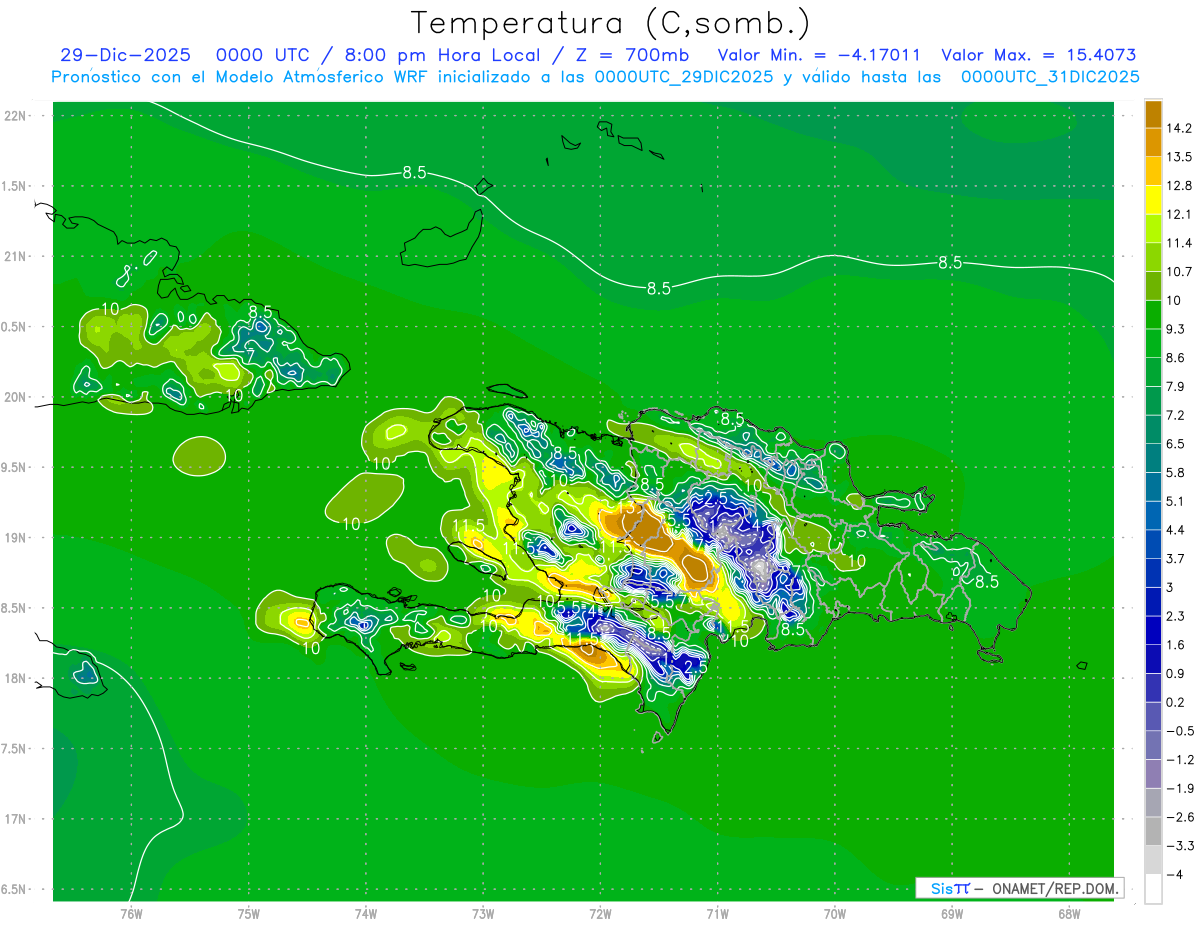Click the '76W' longitude label
Viewport: 1200px width, 927px height.
pos(131,914)
